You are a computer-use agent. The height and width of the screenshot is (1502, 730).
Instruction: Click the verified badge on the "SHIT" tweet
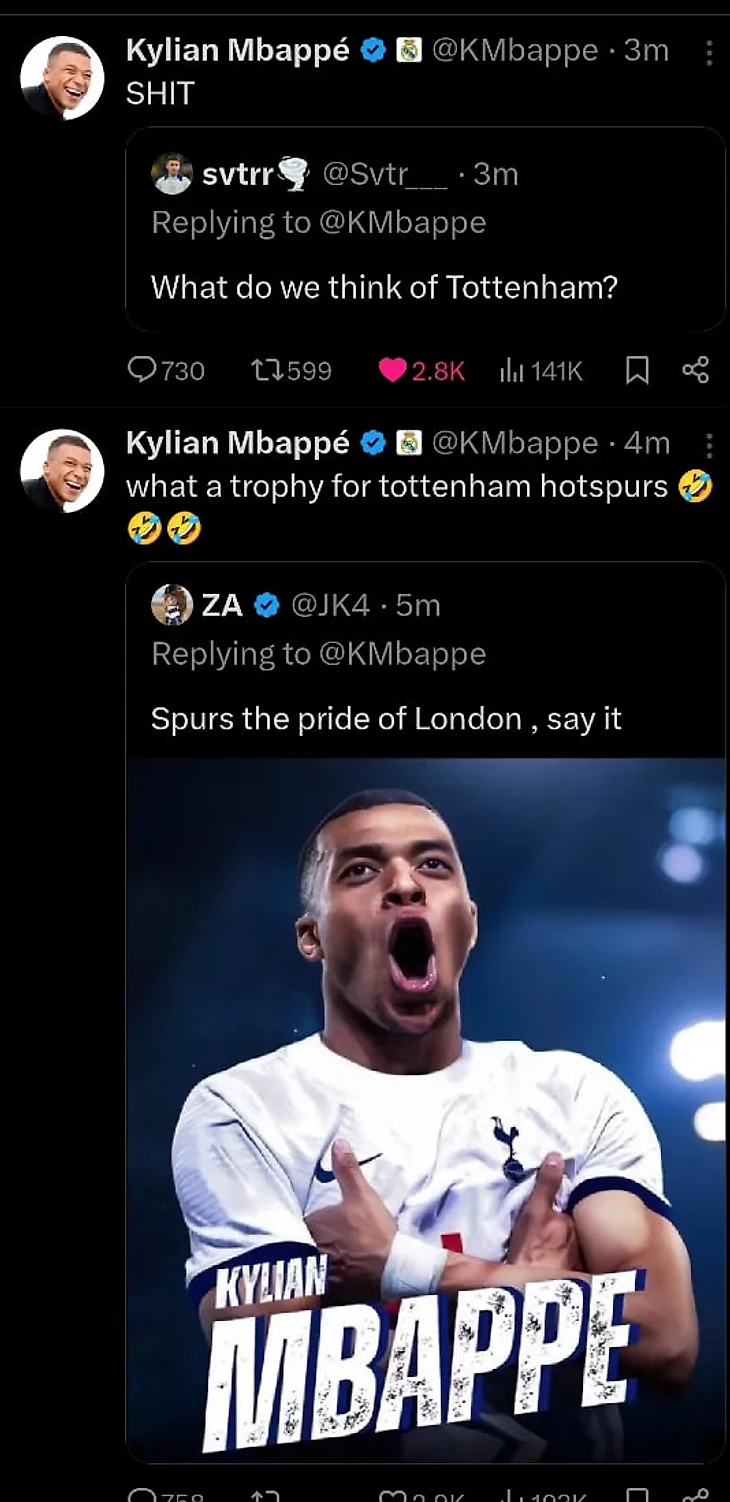(x=372, y=51)
